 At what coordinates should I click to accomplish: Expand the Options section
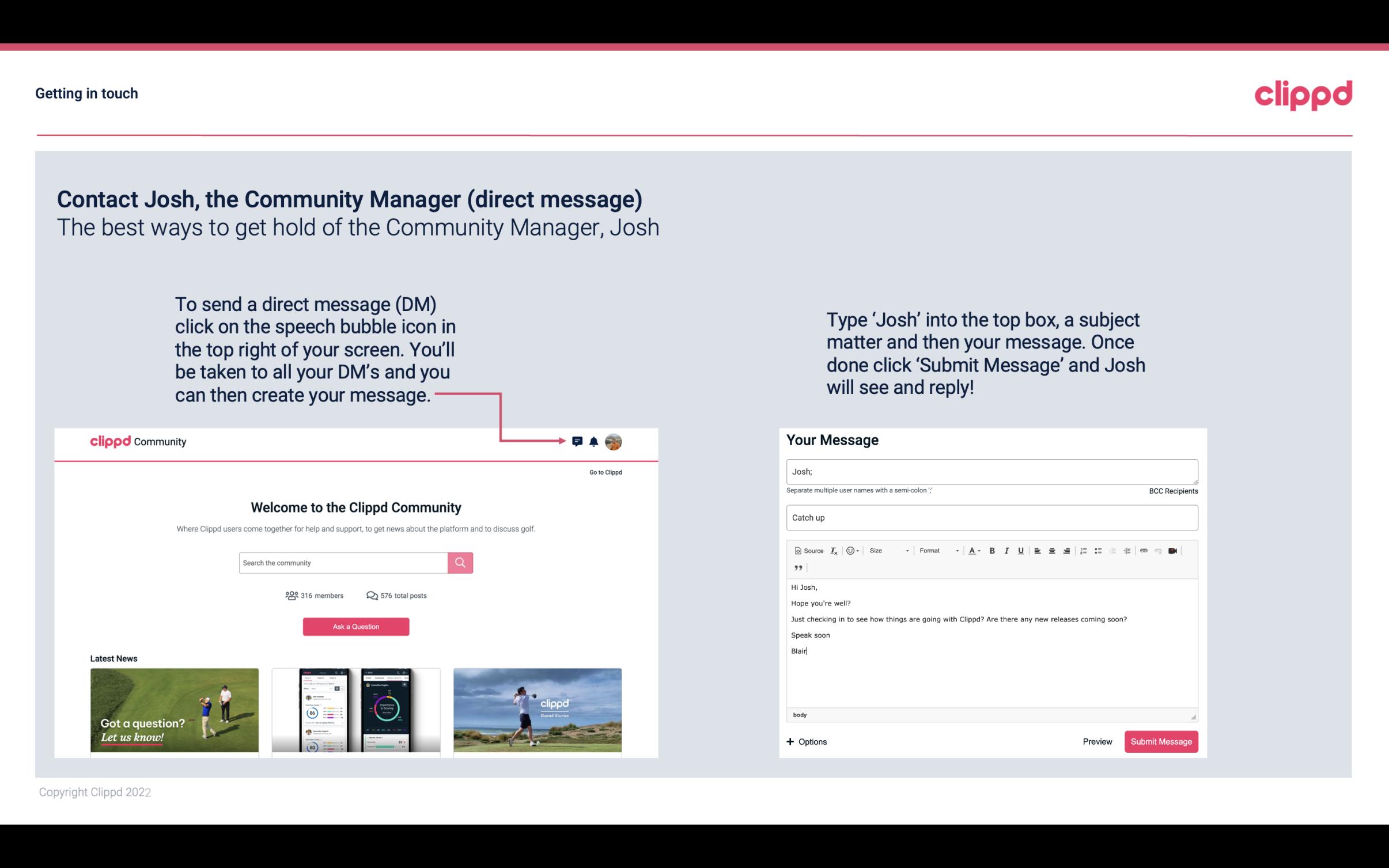(805, 741)
